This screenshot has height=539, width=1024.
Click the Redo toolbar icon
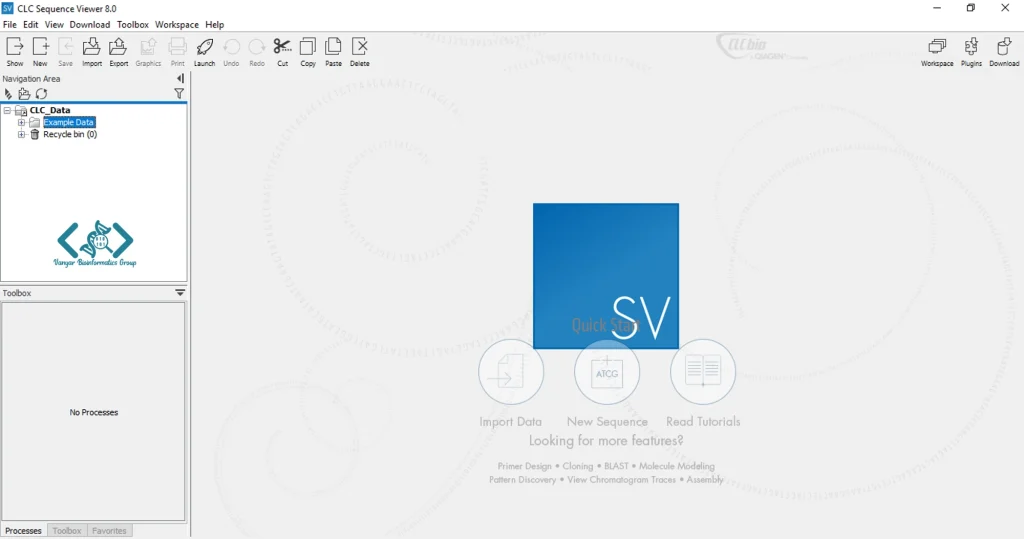[257, 52]
